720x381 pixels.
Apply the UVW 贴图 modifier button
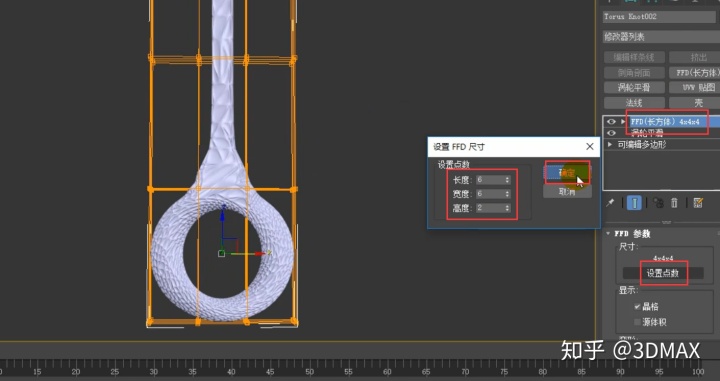pyautogui.click(x=695, y=87)
